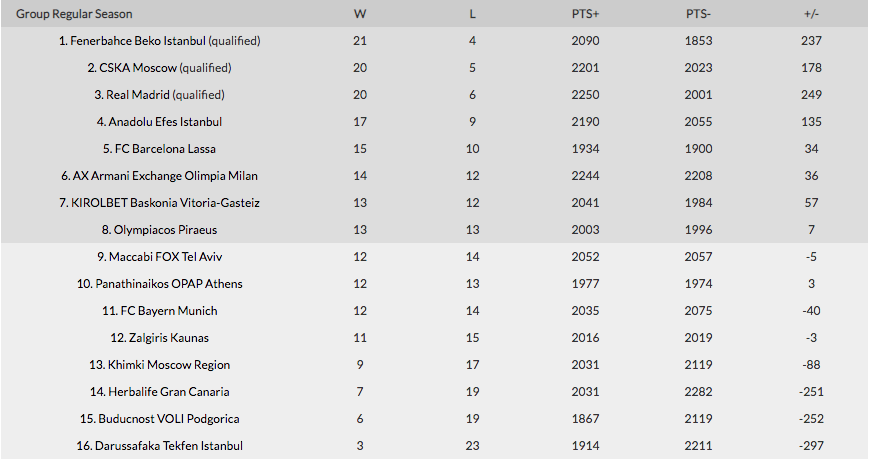Sort table by PTS+ column header
Image resolution: width=869 pixels, height=460 pixels.
(585, 14)
